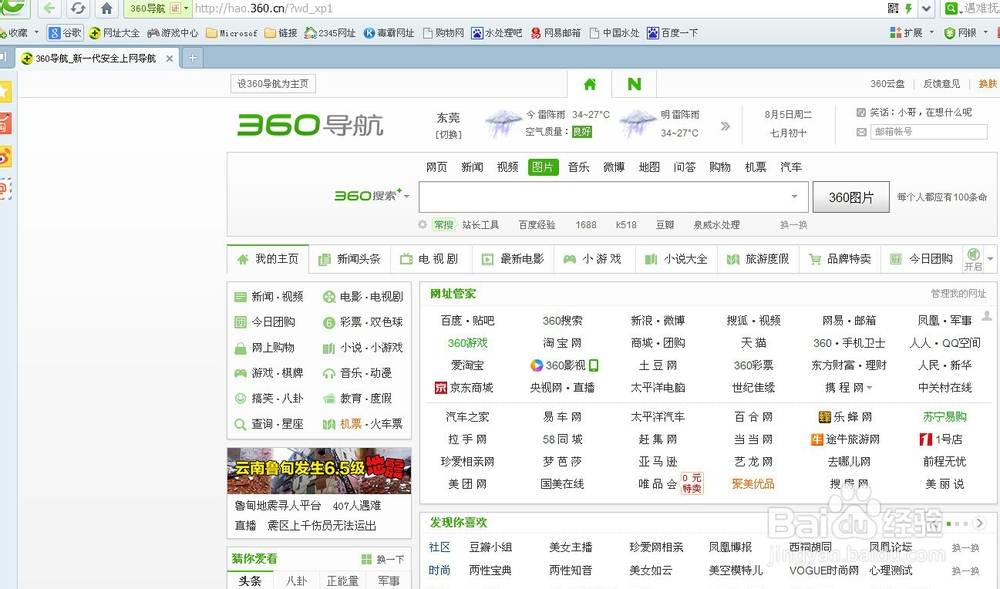The width and height of the screenshot is (1000, 589).
Task: Click 切换 city switch link
Action: (x=448, y=135)
